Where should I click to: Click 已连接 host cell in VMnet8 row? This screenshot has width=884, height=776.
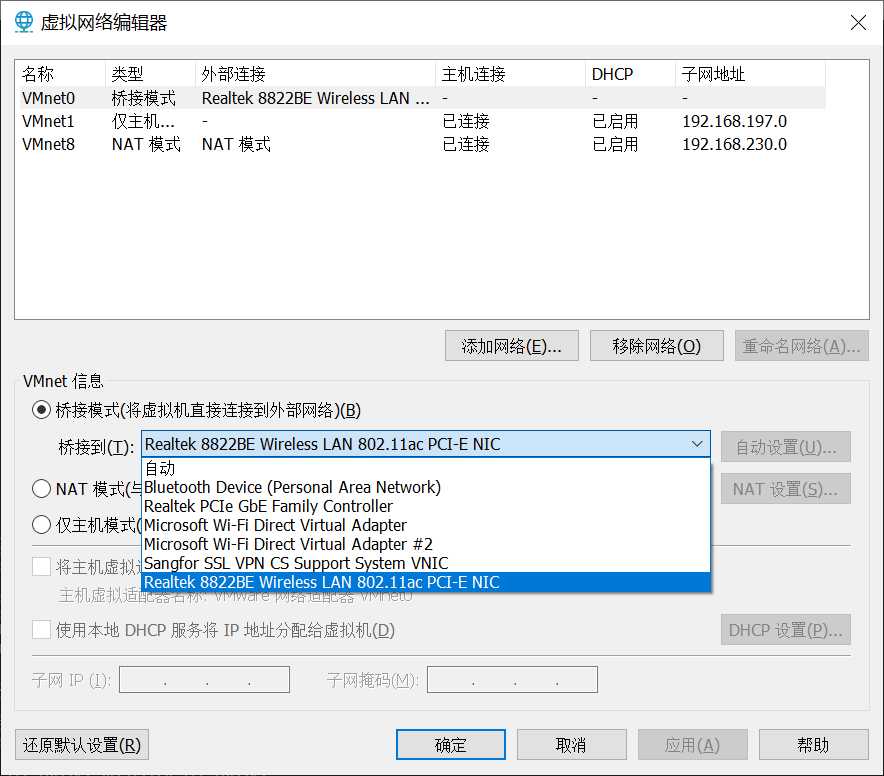(x=466, y=144)
